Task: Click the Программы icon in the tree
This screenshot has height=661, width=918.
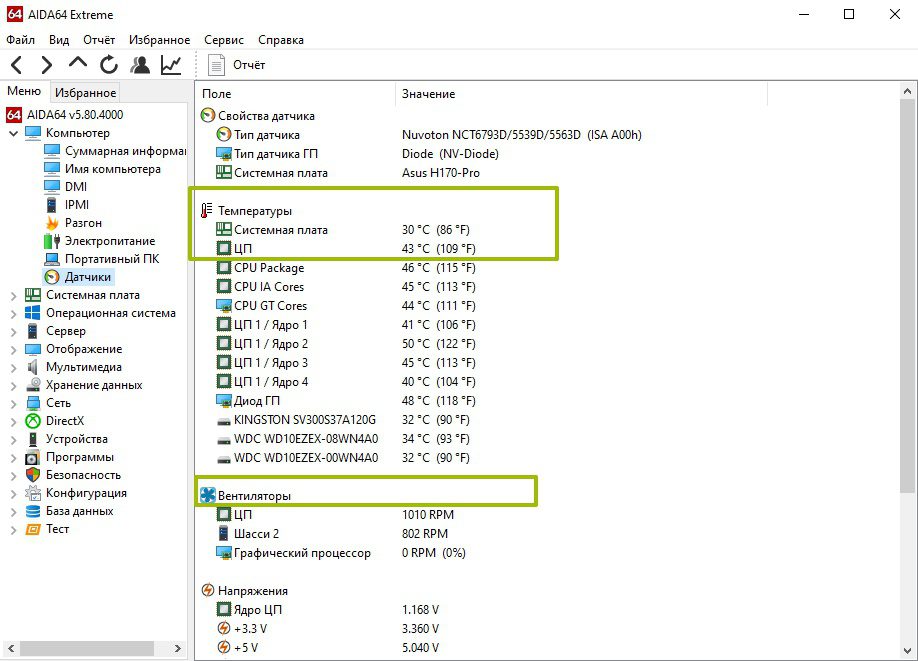Action: click(x=33, y=457)
